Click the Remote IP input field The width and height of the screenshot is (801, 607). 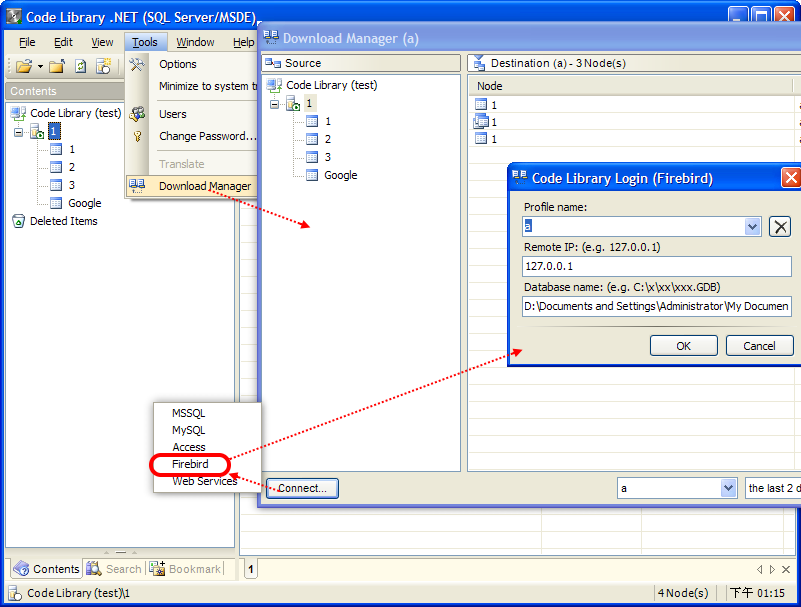click(x=656, y=266)
